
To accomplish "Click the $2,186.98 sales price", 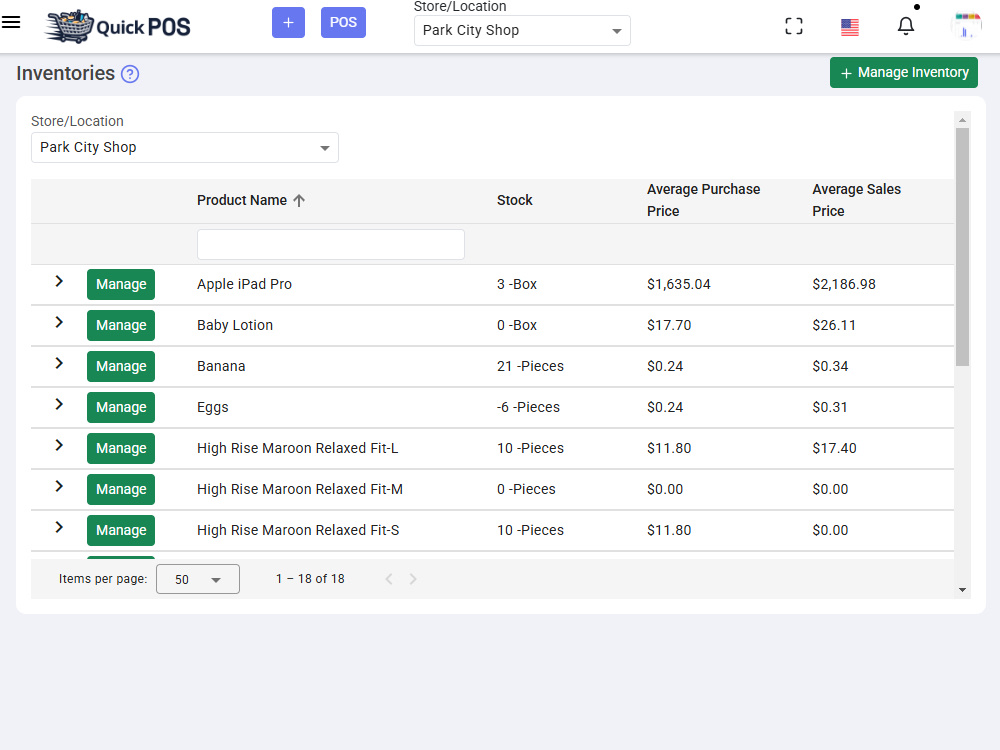I will [x=844, y=284].
